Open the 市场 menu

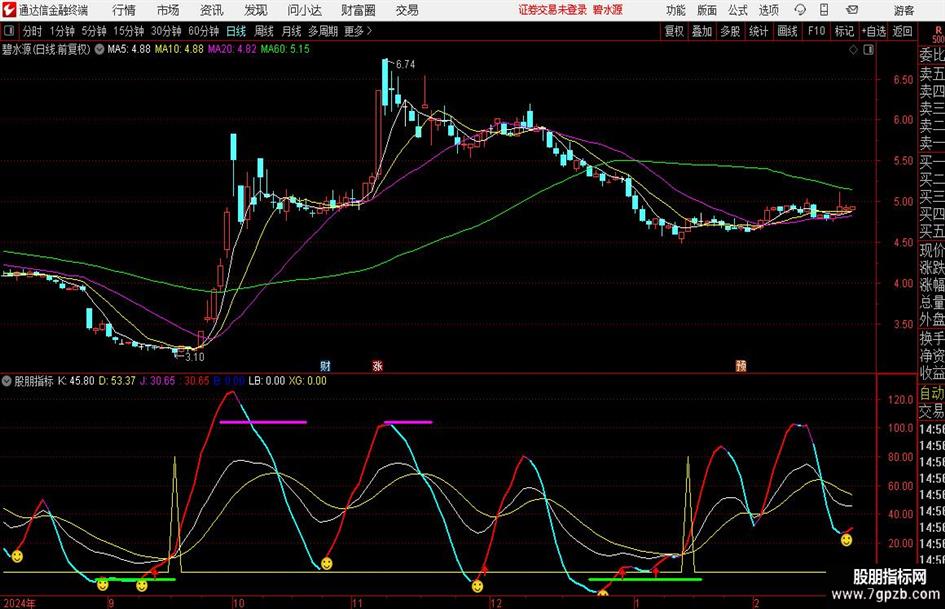click(168, 10)
